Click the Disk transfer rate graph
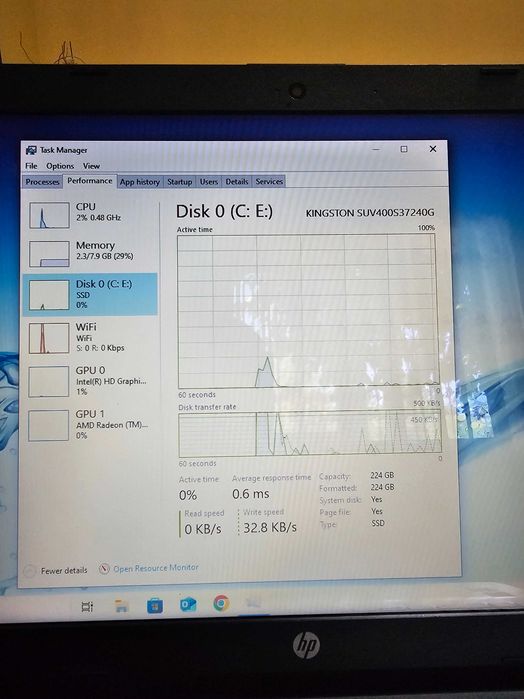The image size is (524, 699). point(309,434)
